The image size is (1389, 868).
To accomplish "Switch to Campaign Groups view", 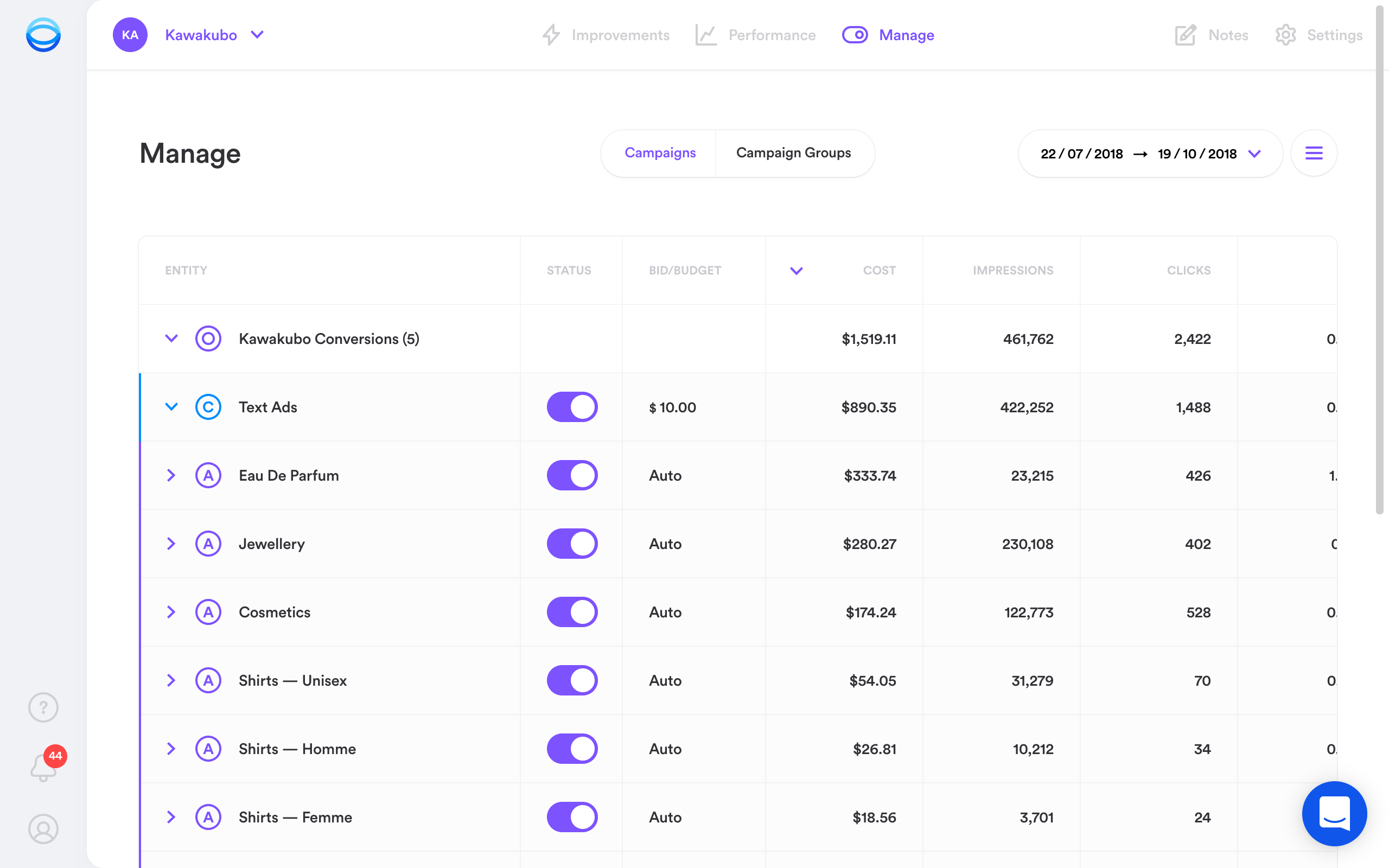I will pos(794,153).
